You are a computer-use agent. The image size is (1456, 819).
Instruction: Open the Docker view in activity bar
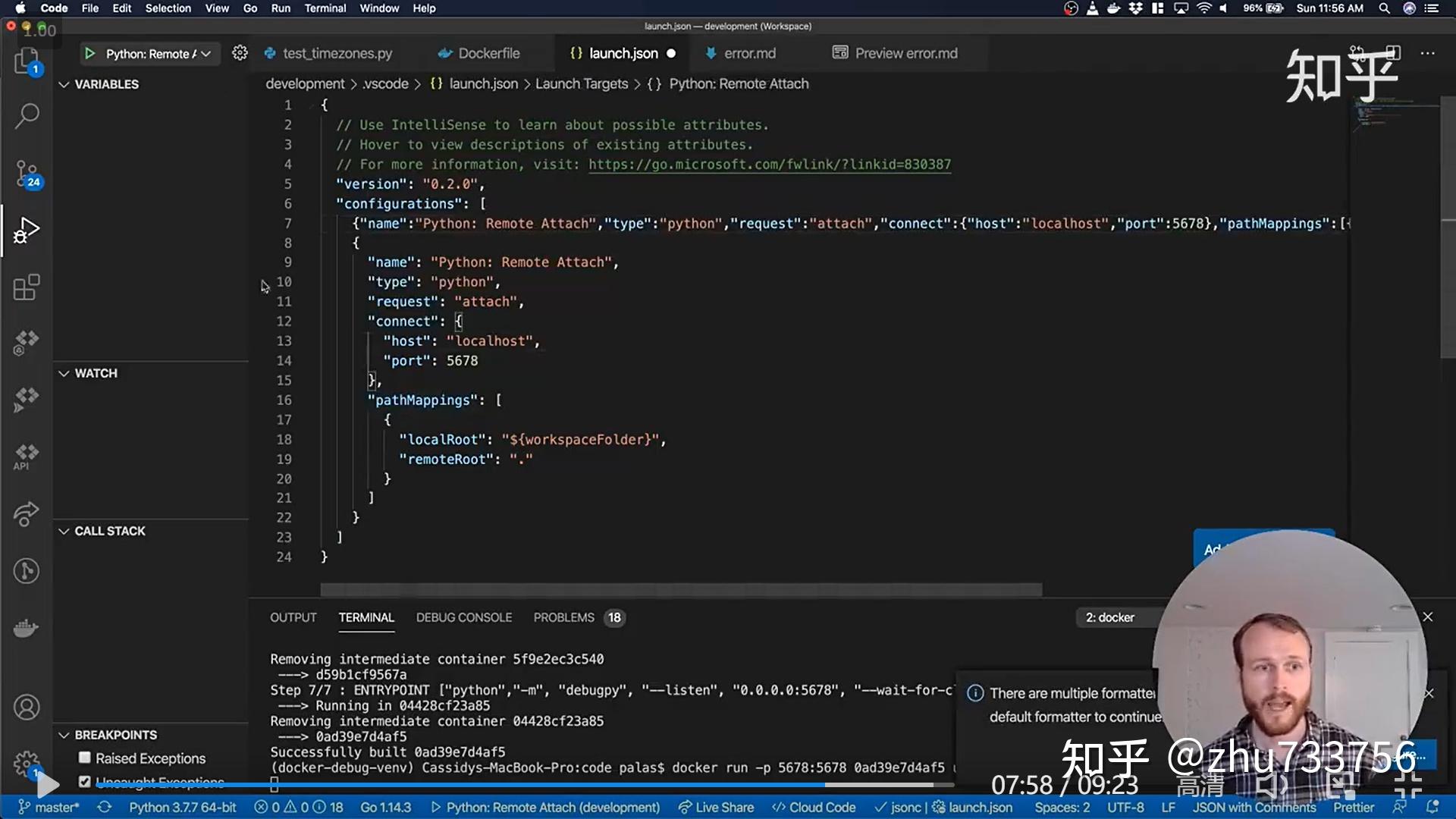tap(27, 628)
